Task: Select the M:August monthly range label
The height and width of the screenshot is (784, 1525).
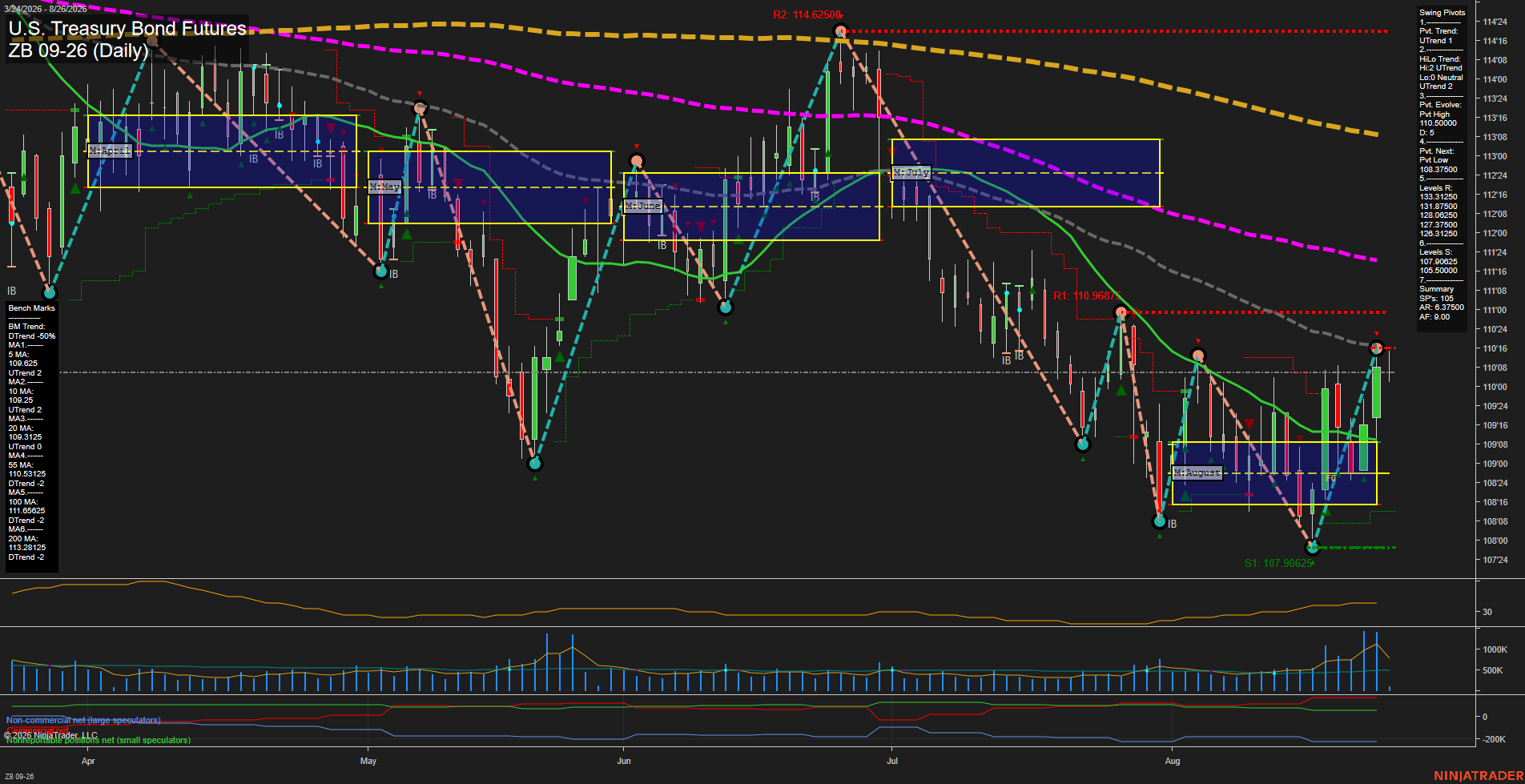Action: pos(1197,472)
